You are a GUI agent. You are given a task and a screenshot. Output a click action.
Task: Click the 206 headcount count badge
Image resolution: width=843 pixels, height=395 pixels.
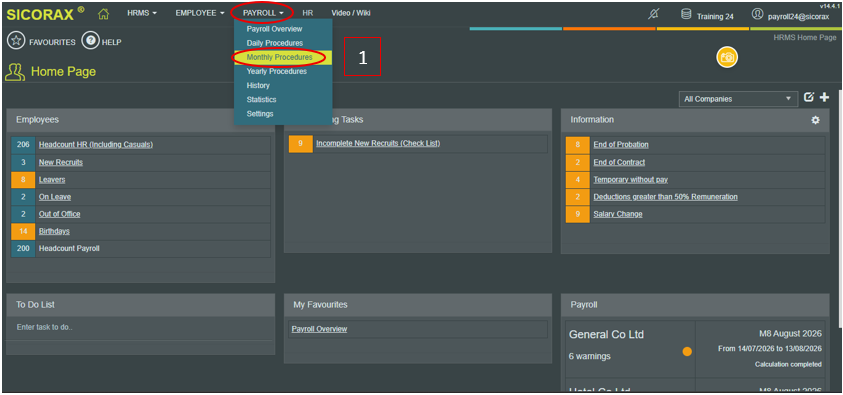[x=23, y=145]
